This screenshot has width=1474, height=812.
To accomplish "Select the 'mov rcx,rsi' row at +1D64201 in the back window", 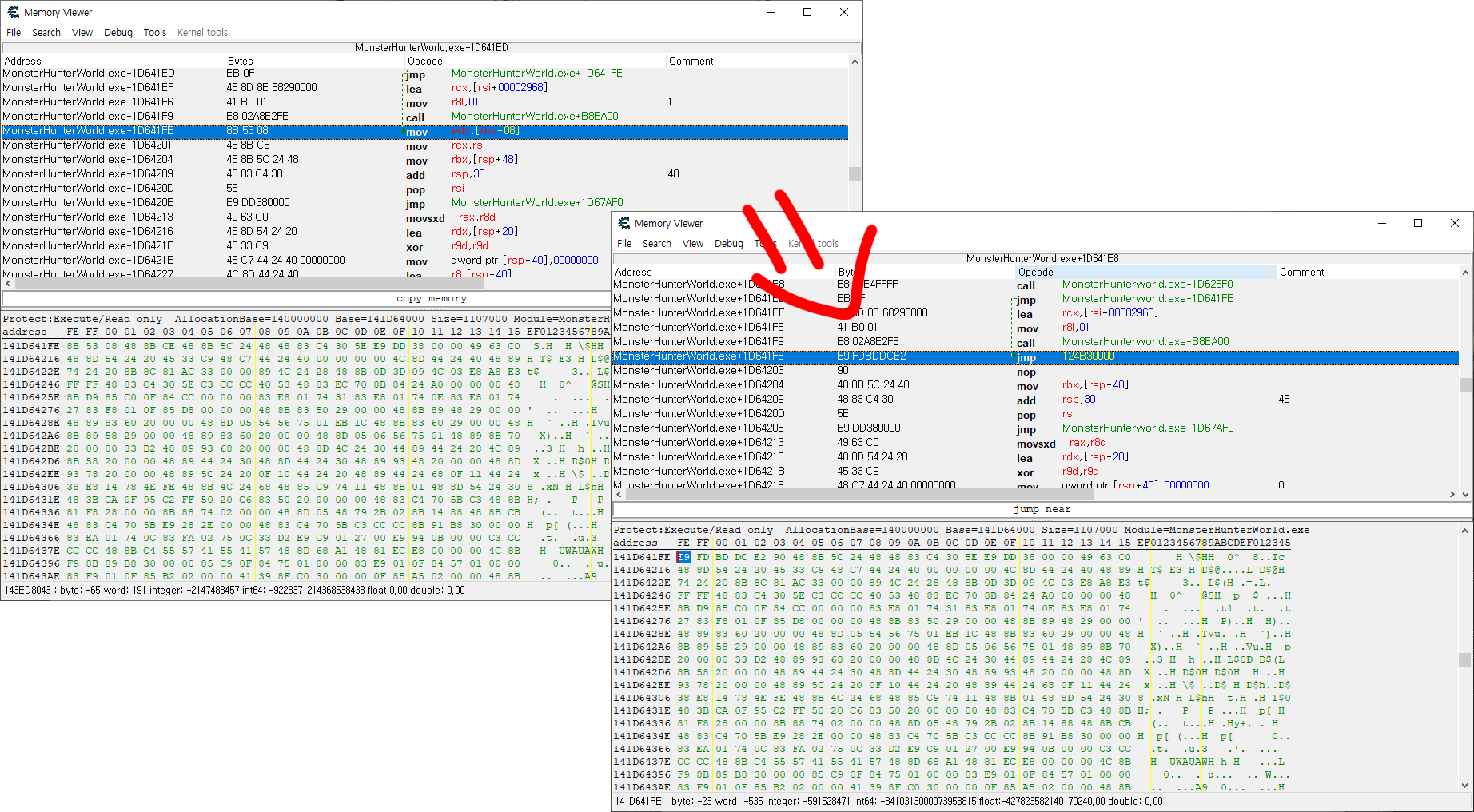I will [x=424, y=145].
